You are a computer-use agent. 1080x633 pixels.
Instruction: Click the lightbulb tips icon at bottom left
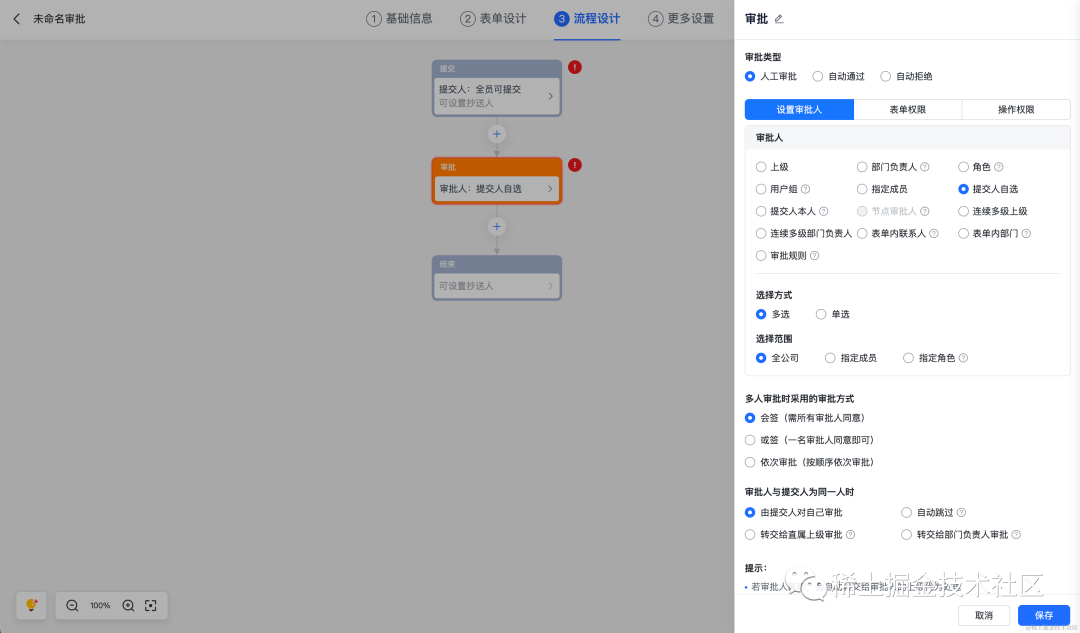[31, 603]
